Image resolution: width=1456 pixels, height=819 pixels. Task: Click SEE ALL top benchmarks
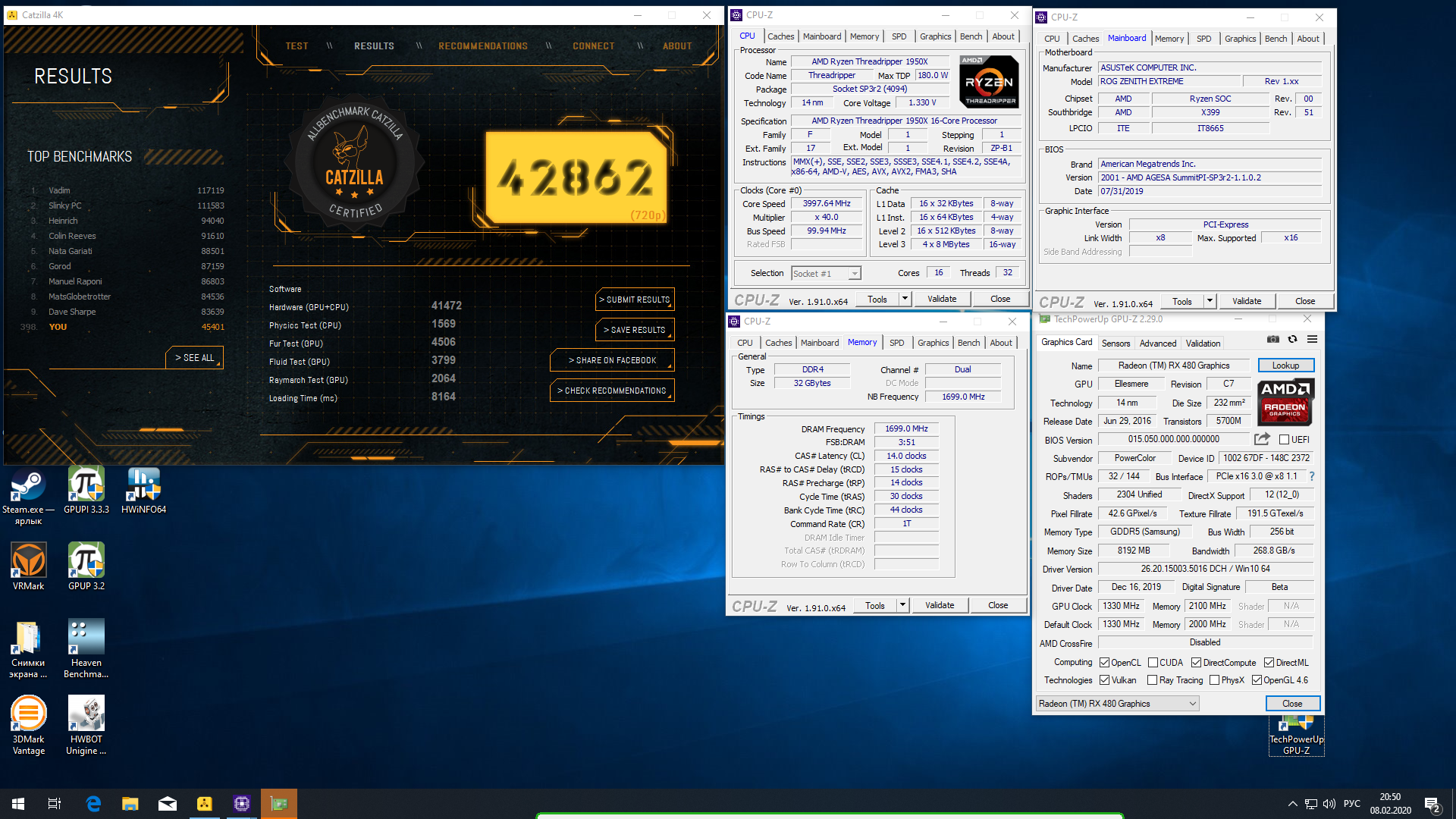(194, 358)
